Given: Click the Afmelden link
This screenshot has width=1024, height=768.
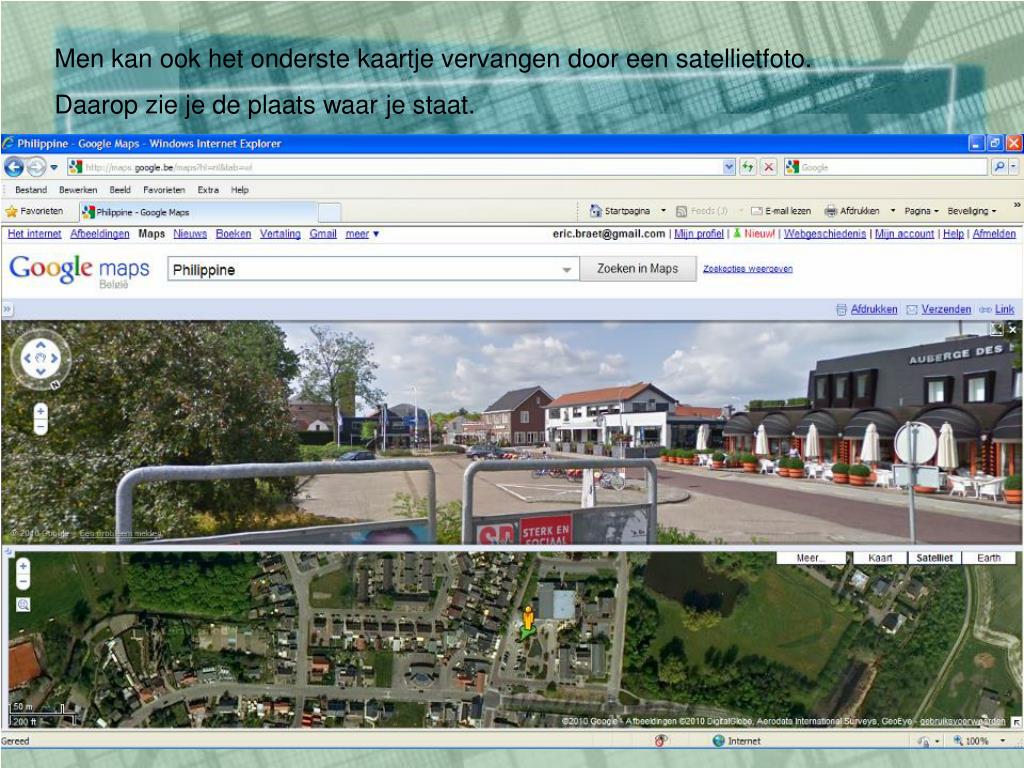Looking at the screenshot, I should [994, 234].
